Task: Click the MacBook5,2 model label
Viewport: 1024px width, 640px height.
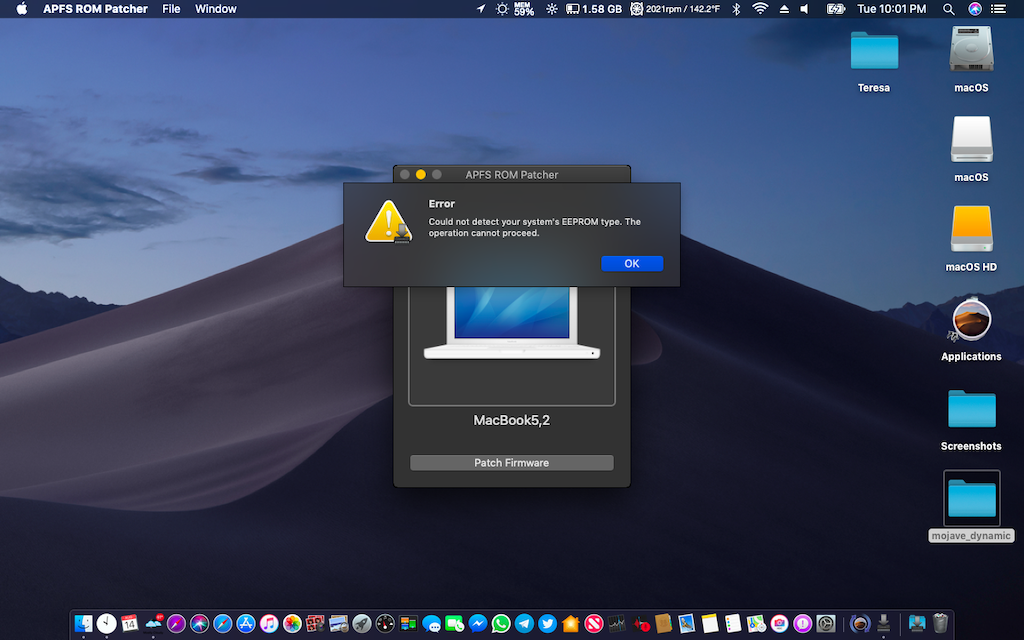Action: tap(511, 420)
